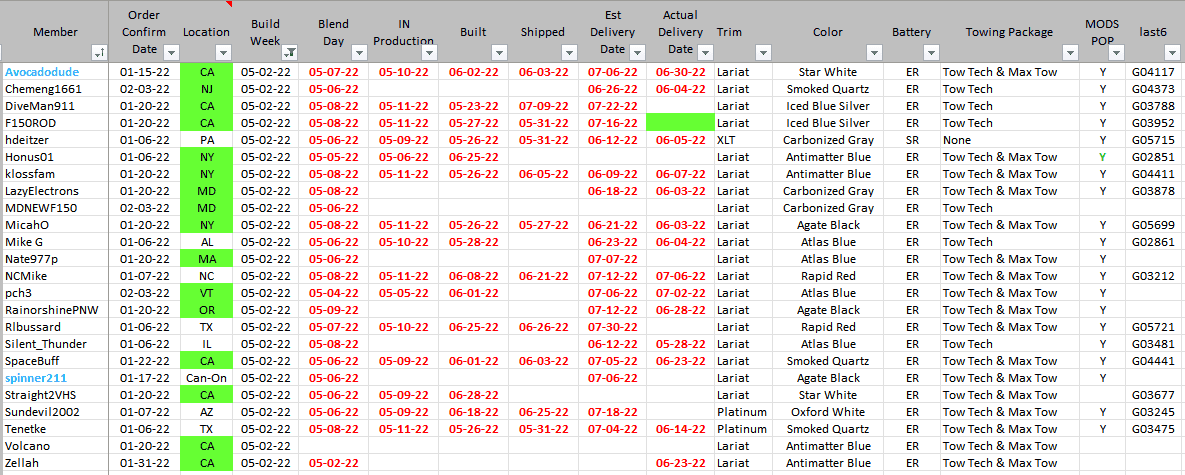Select the empty green cell in F150ROD row
The width and height of the screenshot is (1185, 475).
(x=680, y=123)
